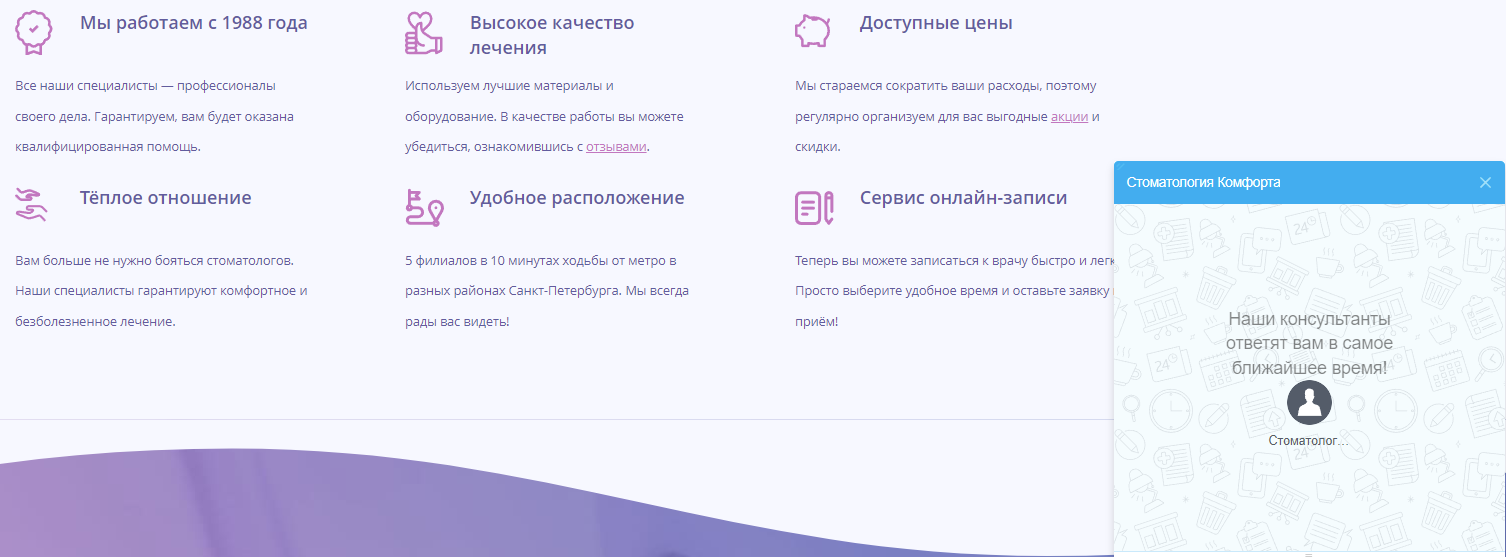Click heading Мы работаем с 1988 года
Viewport: 1506px width, 557px height.
[x=194, y=23]
